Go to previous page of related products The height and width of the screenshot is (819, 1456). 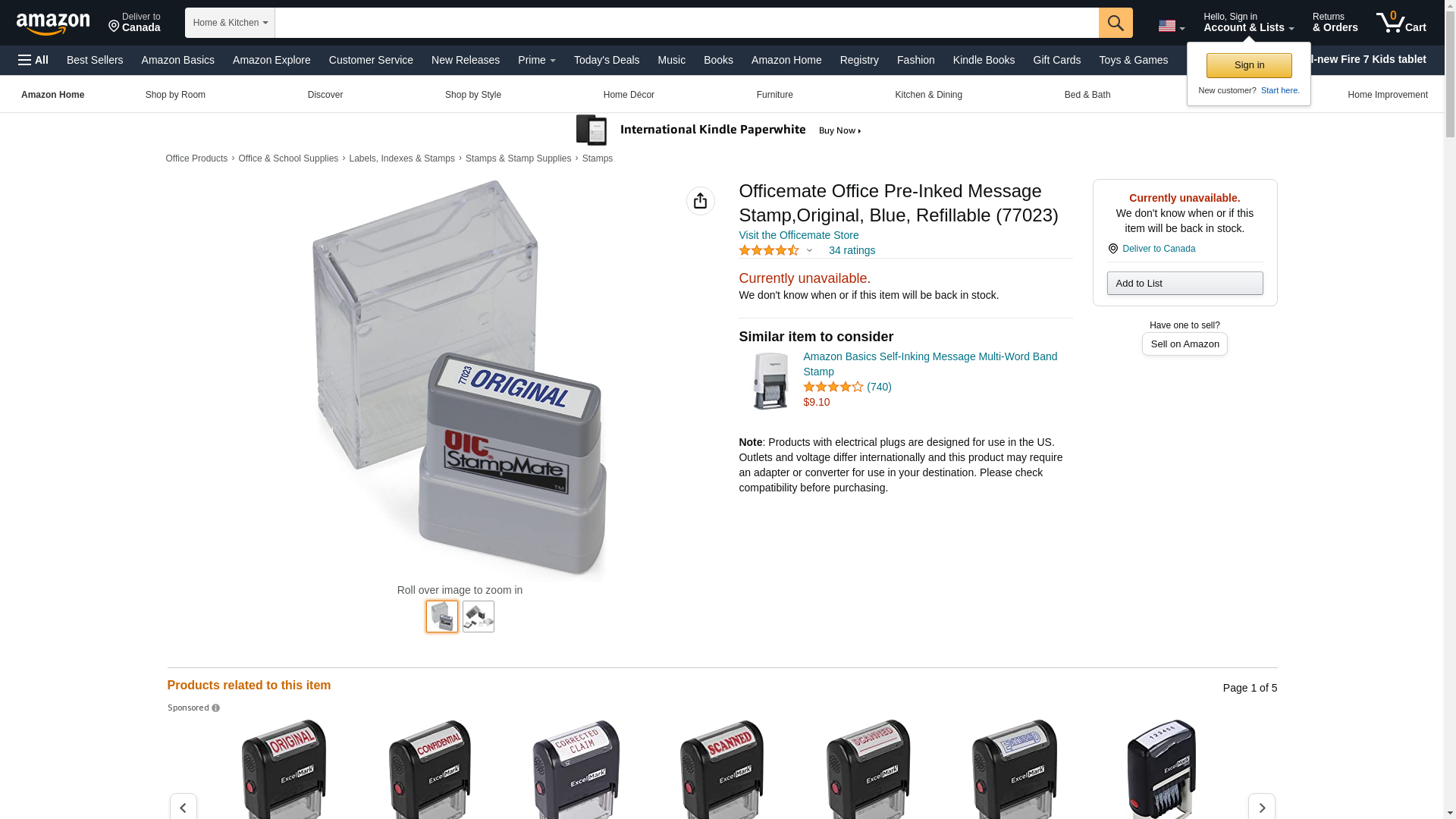pos(183,807)
